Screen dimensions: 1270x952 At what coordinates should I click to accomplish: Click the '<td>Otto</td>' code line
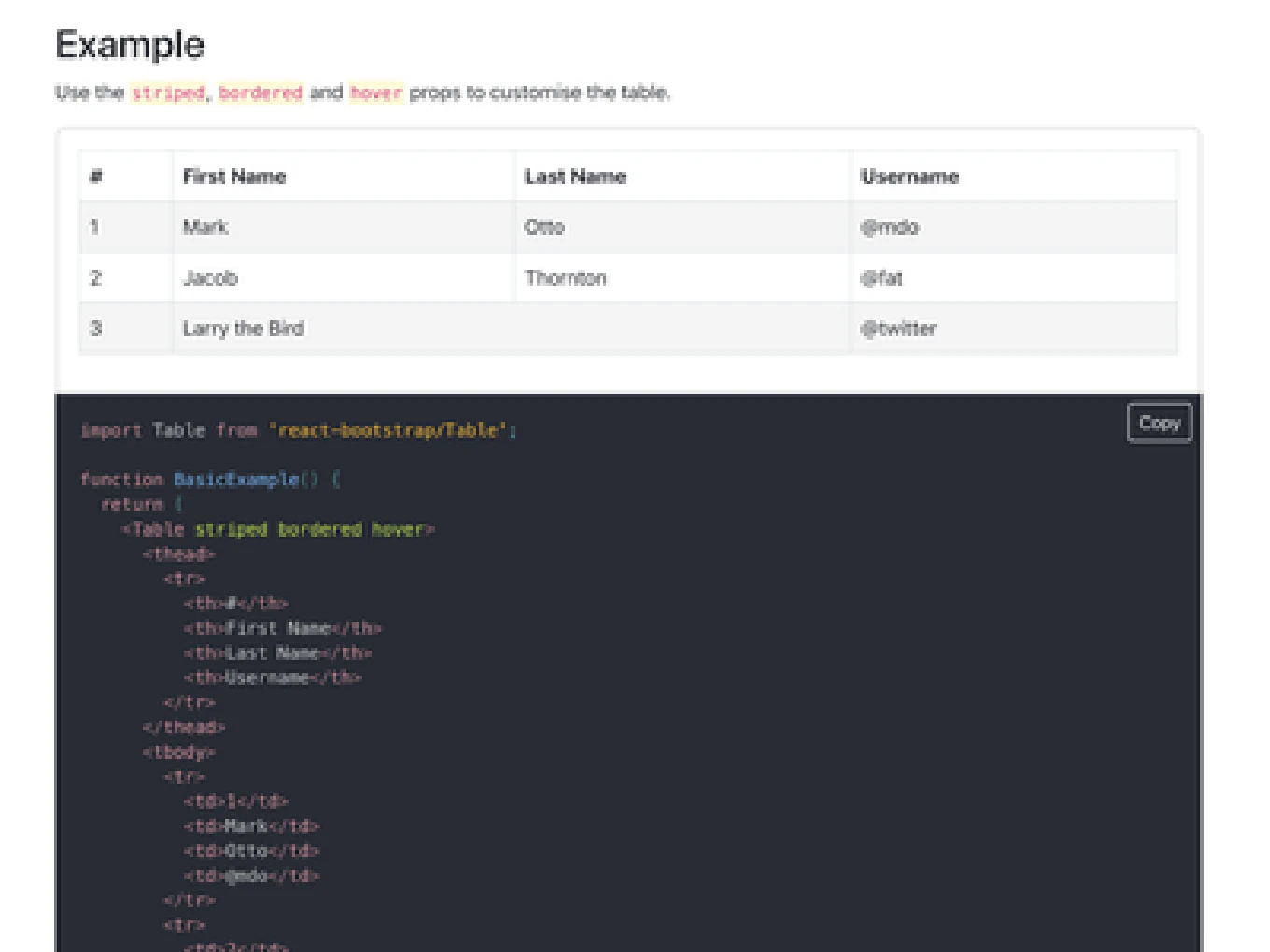coord(251,850)
